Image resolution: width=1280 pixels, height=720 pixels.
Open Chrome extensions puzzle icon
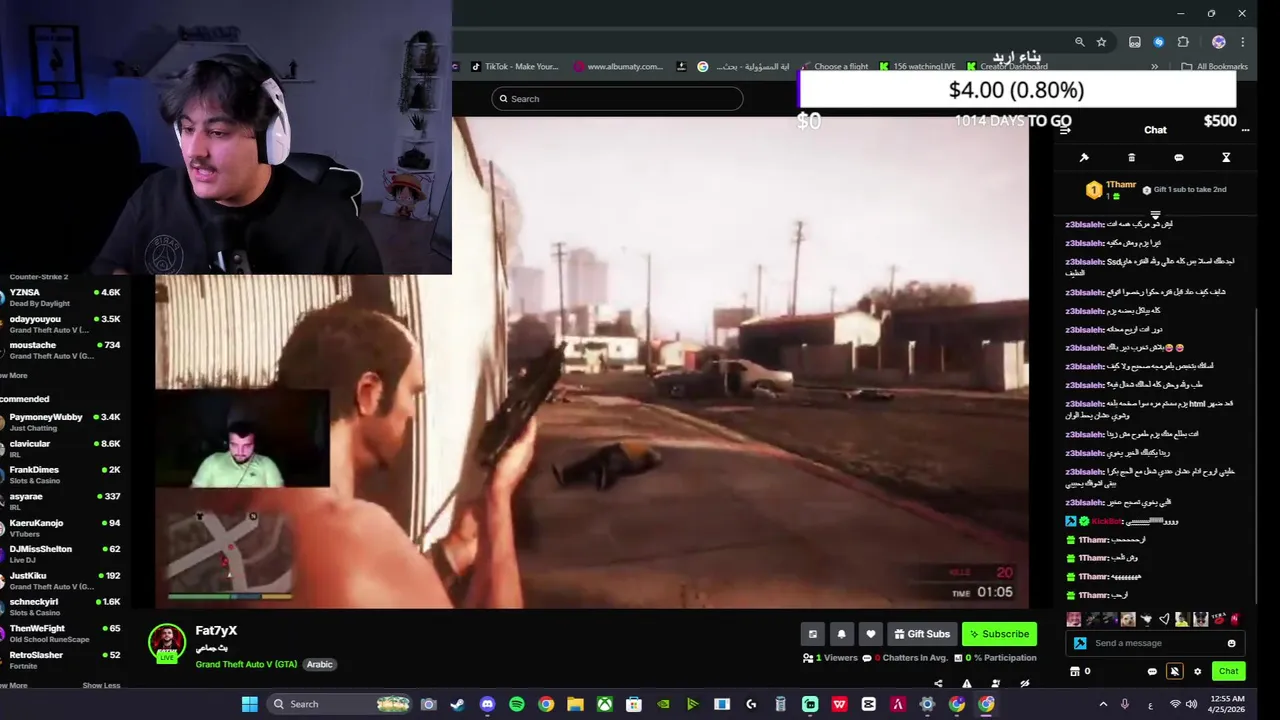coord(1183,42)
